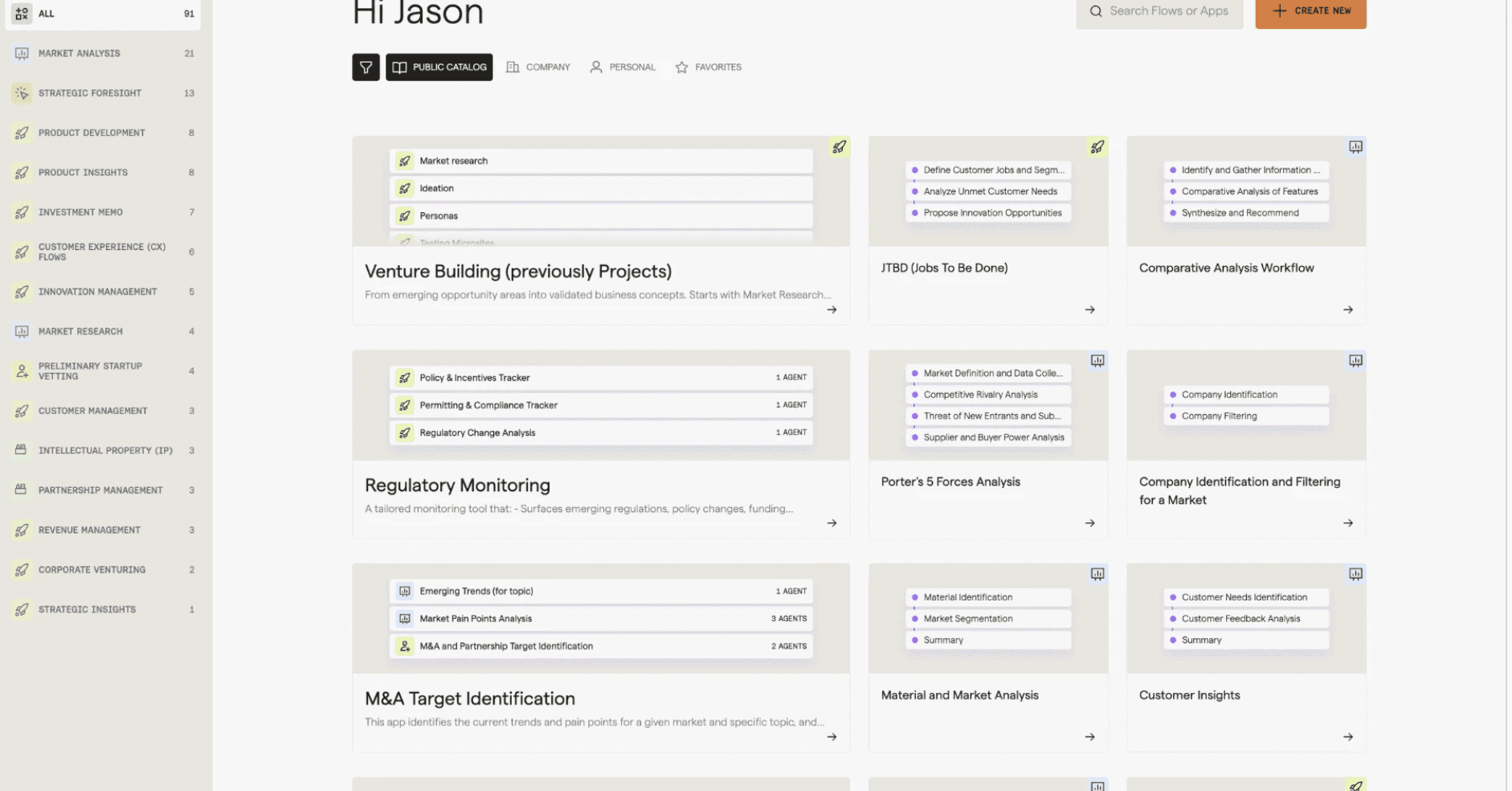Click chart badge on Company Identification card
Screen dimensions: 1512x791
1355,361
